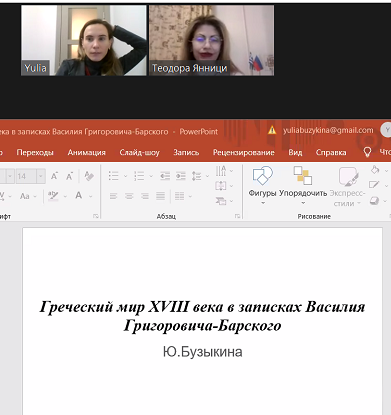
Task: Switch to the Вид tab
Action: (x=295, y=152)
